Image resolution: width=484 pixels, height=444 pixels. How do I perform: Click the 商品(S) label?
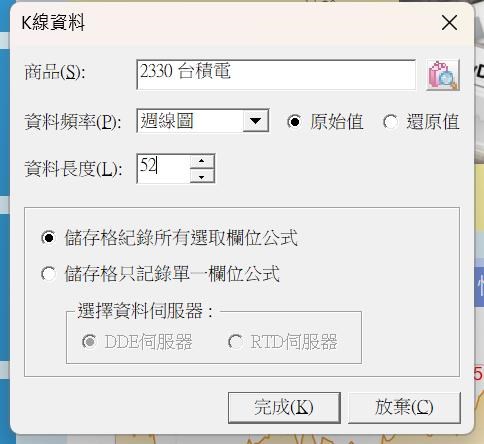coord(55,72)
